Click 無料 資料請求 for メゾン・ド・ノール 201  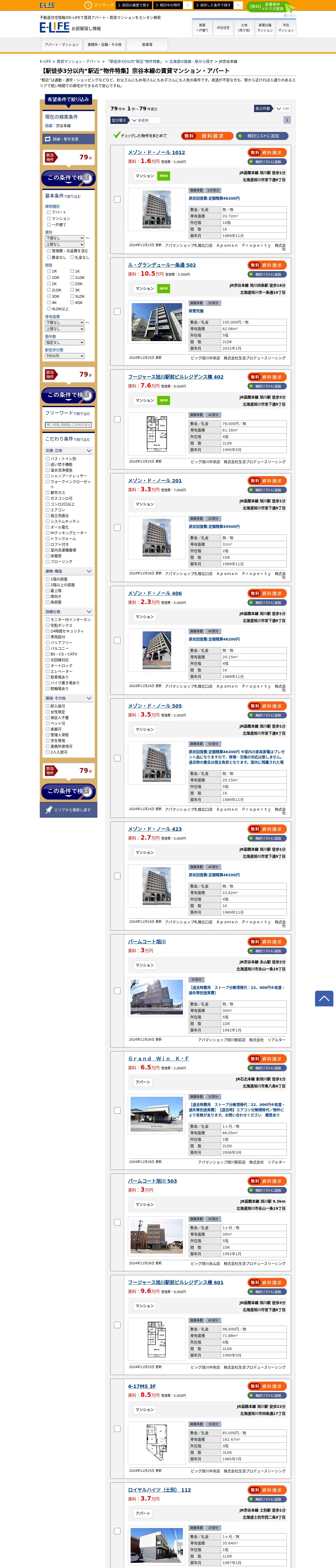click(267, 481)
